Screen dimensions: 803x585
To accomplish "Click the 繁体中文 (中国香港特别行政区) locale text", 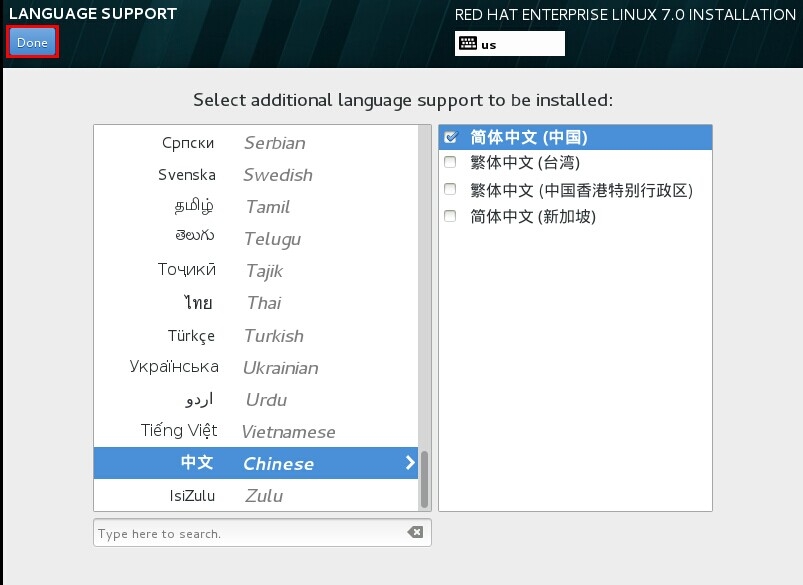I will (581, 190).
